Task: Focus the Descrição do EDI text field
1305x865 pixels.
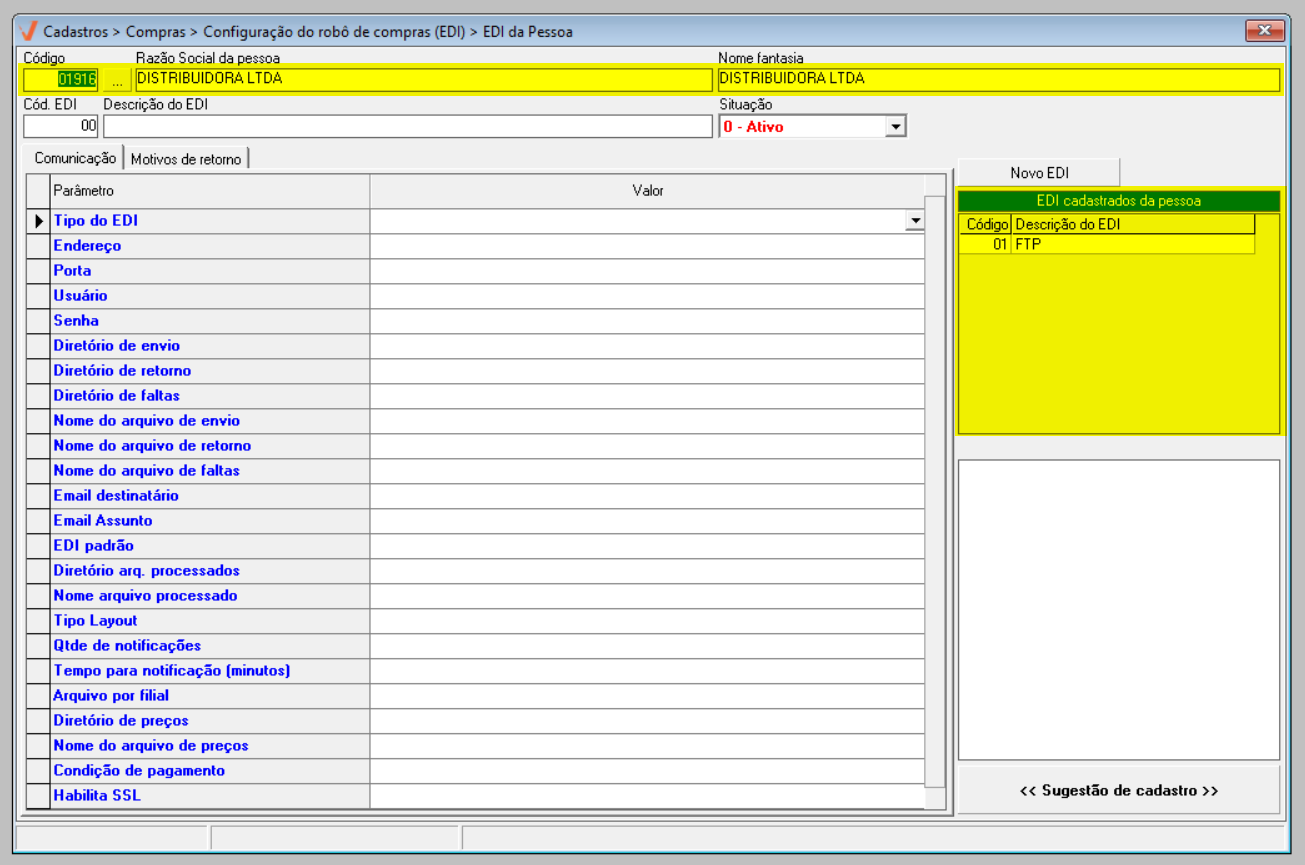Action: click(x=407, y=127)
